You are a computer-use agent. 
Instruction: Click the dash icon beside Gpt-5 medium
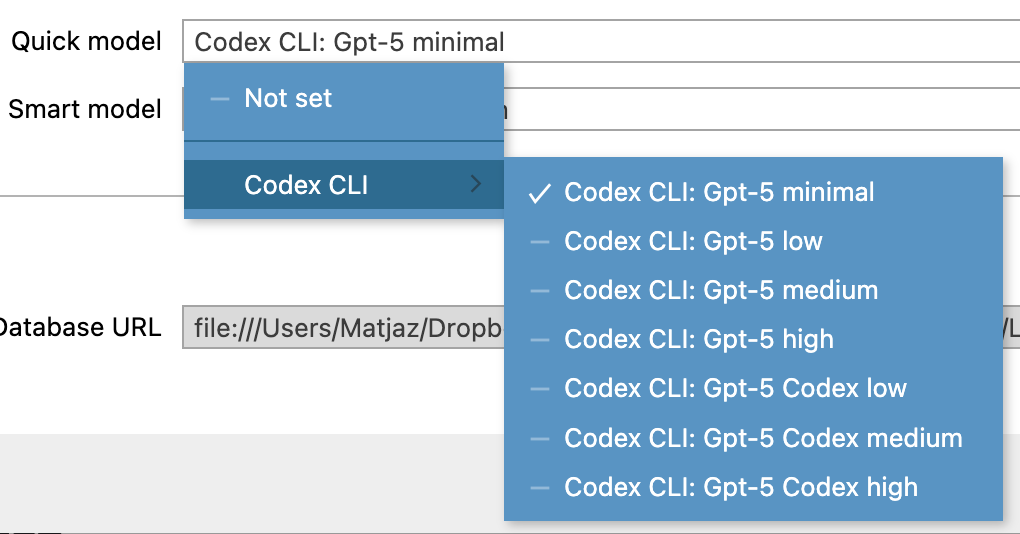tap(540, 291)
